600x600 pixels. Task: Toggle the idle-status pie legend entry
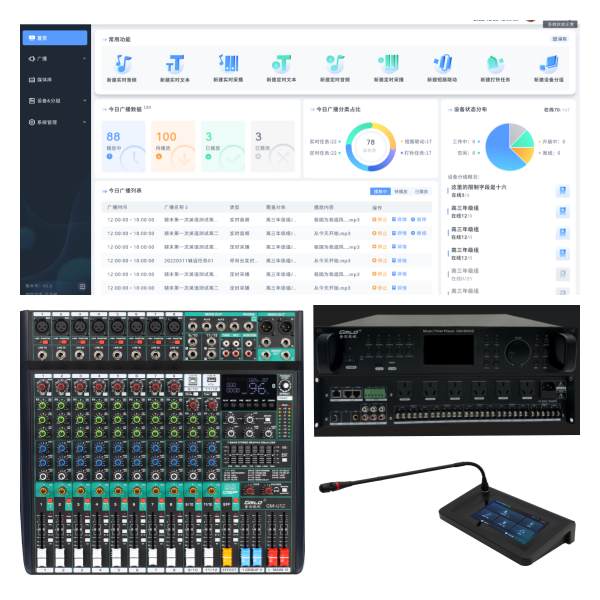pos(468,153)
